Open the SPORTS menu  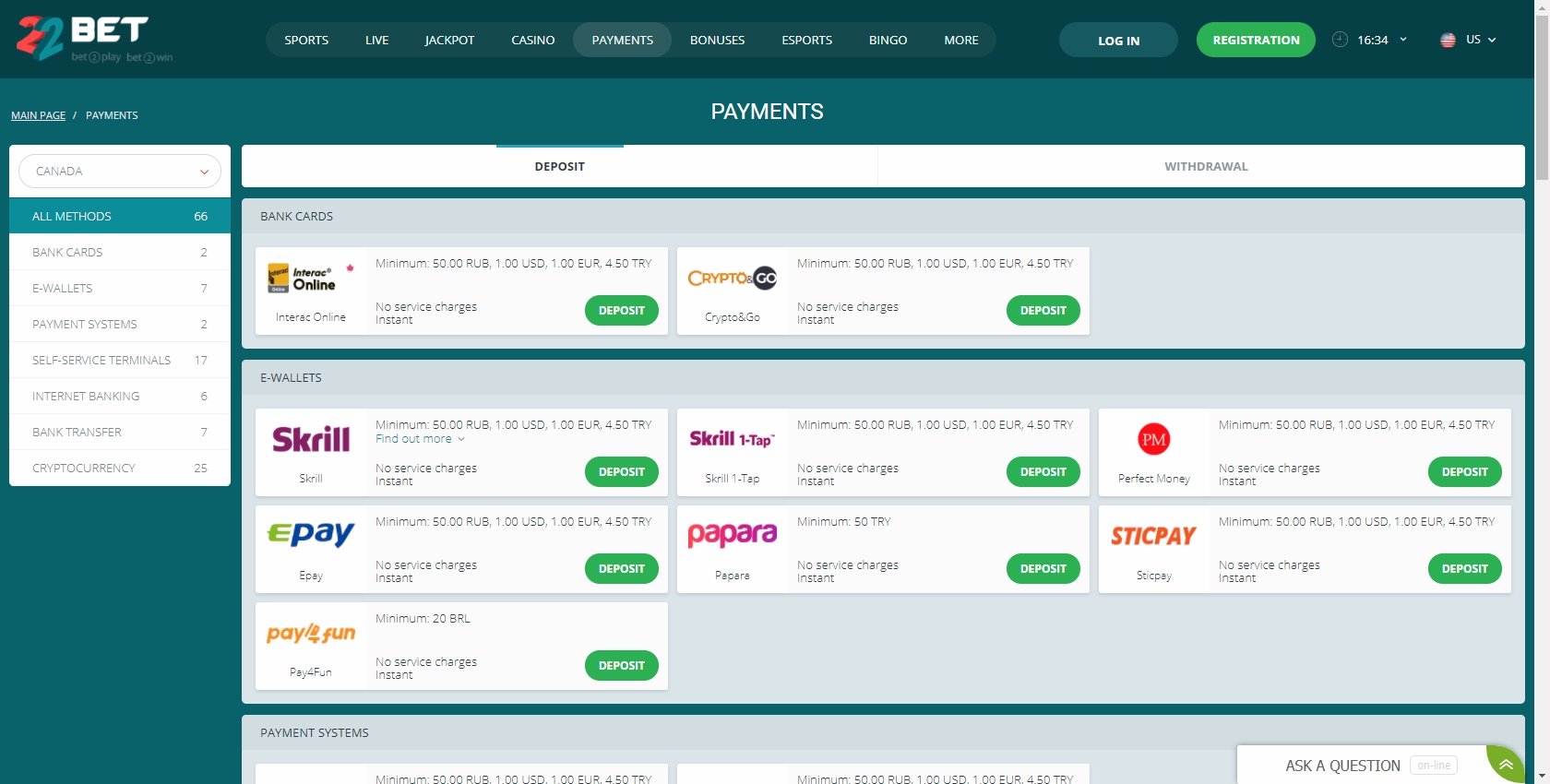coord(306,40)
